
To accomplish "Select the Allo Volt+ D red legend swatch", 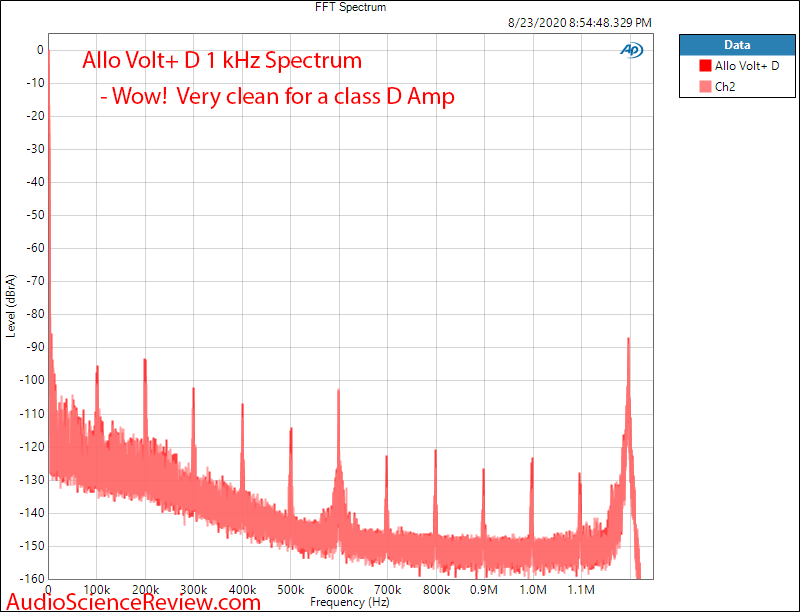I will click(705, 66).
